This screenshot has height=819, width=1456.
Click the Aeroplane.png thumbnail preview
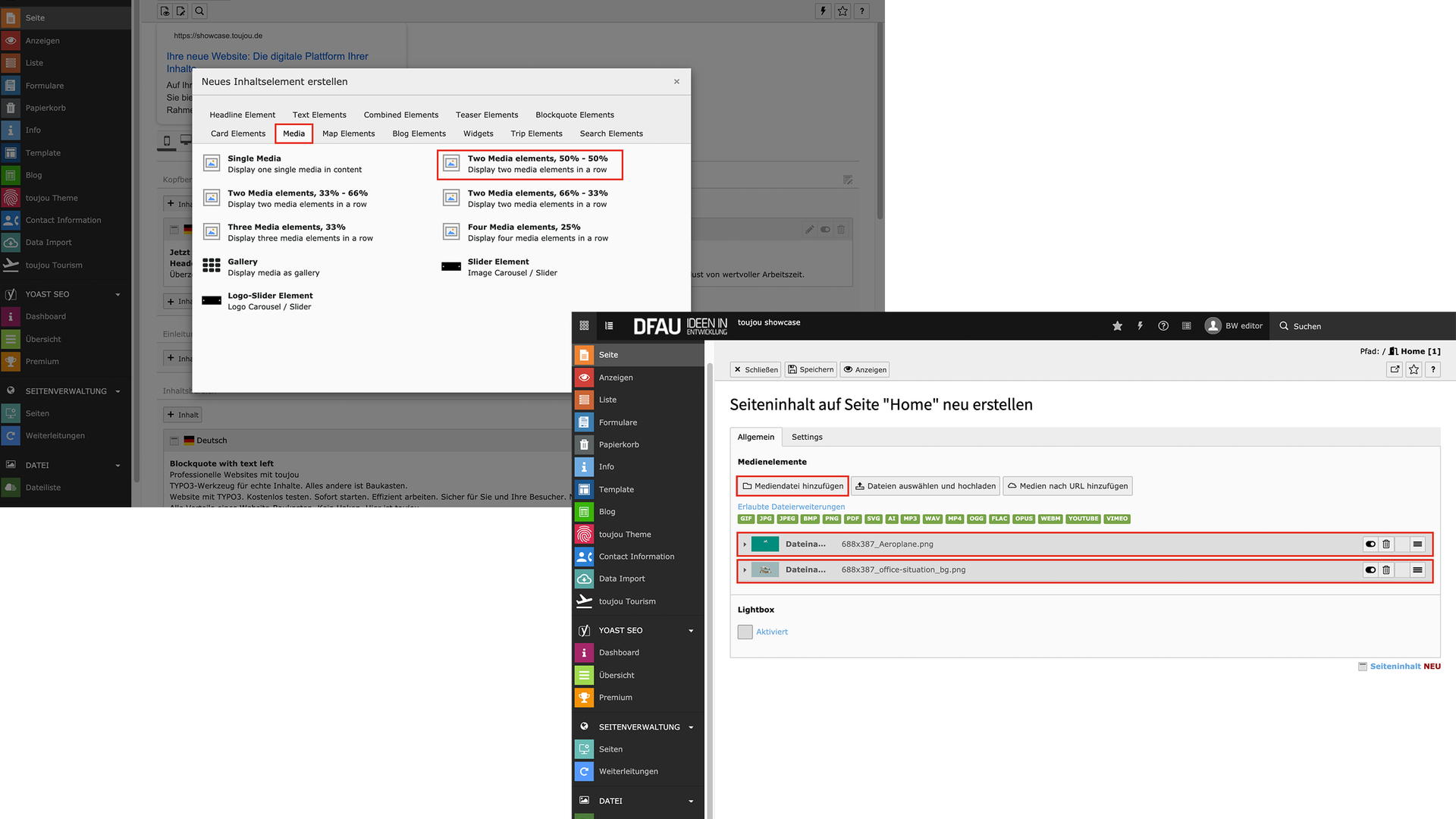tap(764, 544)
